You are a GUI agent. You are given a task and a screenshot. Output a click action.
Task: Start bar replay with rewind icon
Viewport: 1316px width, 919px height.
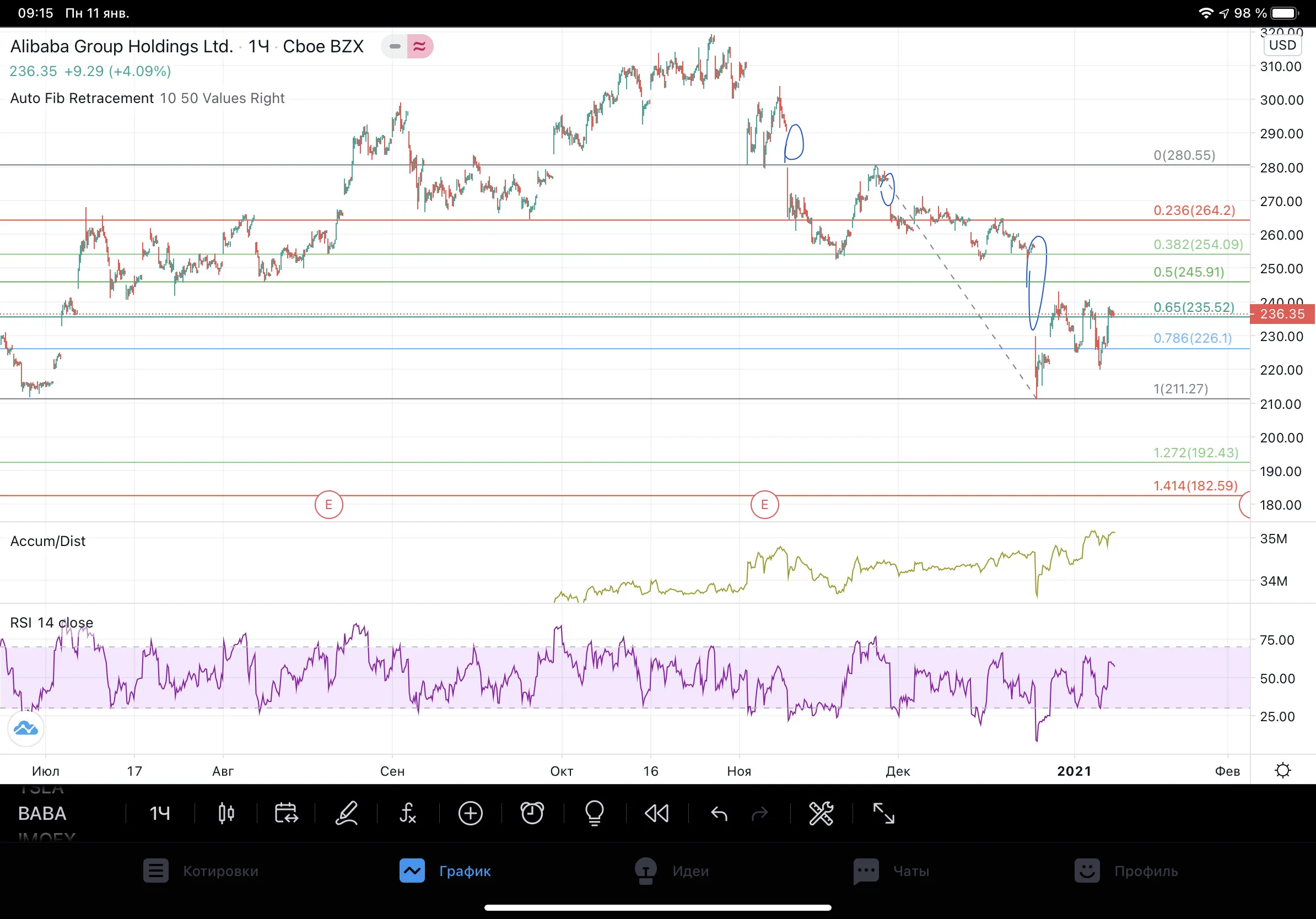coord(657,813)
